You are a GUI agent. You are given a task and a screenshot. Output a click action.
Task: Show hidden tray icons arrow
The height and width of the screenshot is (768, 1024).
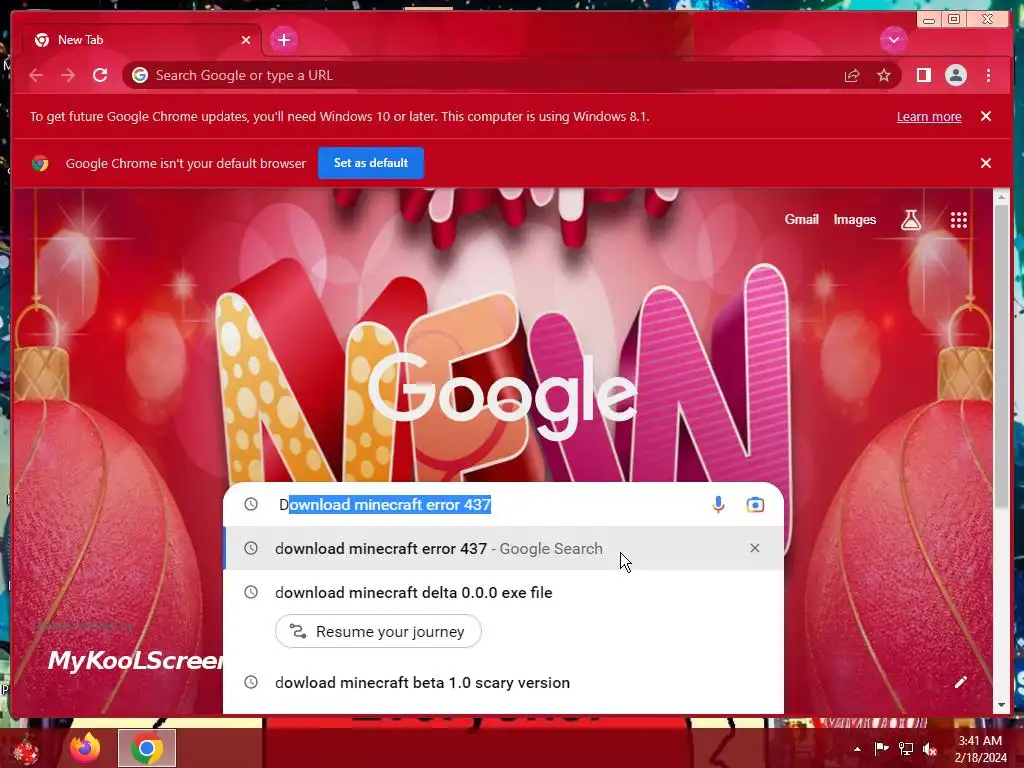point(857,749)
